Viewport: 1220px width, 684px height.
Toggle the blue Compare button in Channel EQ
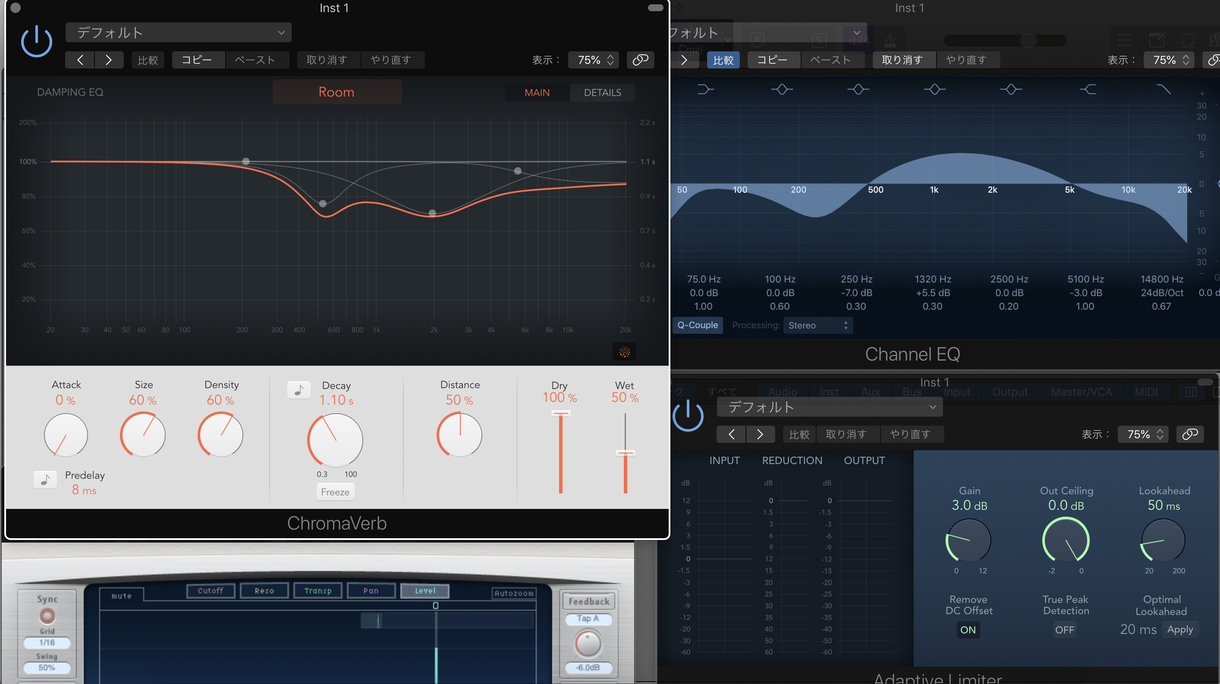pyautogui.click(x=723, y=60)
